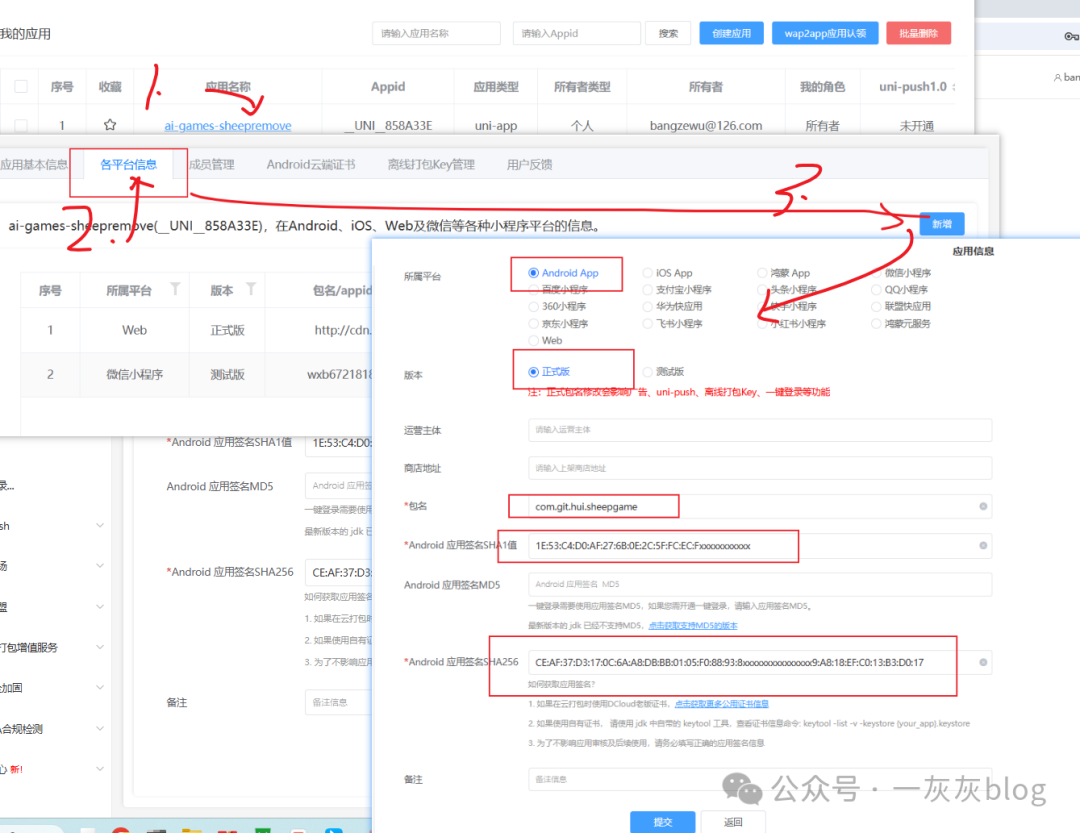Open the Android云端证书 tab
This screenshot has height=833, width=1080.
coord(310,165)
